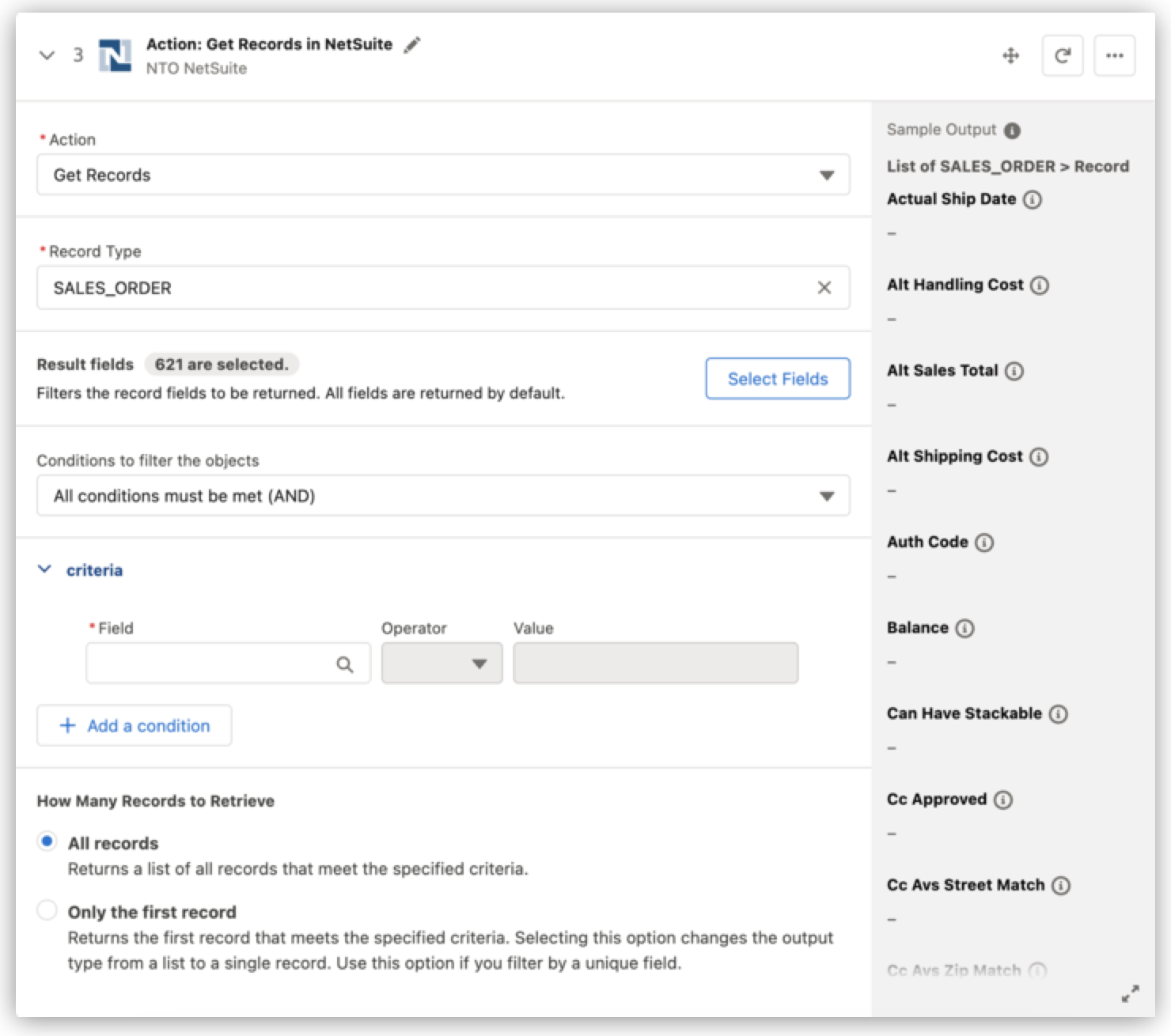Click the info icon next to Balance
This screenshot has width=1171, height=1036.
click(x=965, y=627)
